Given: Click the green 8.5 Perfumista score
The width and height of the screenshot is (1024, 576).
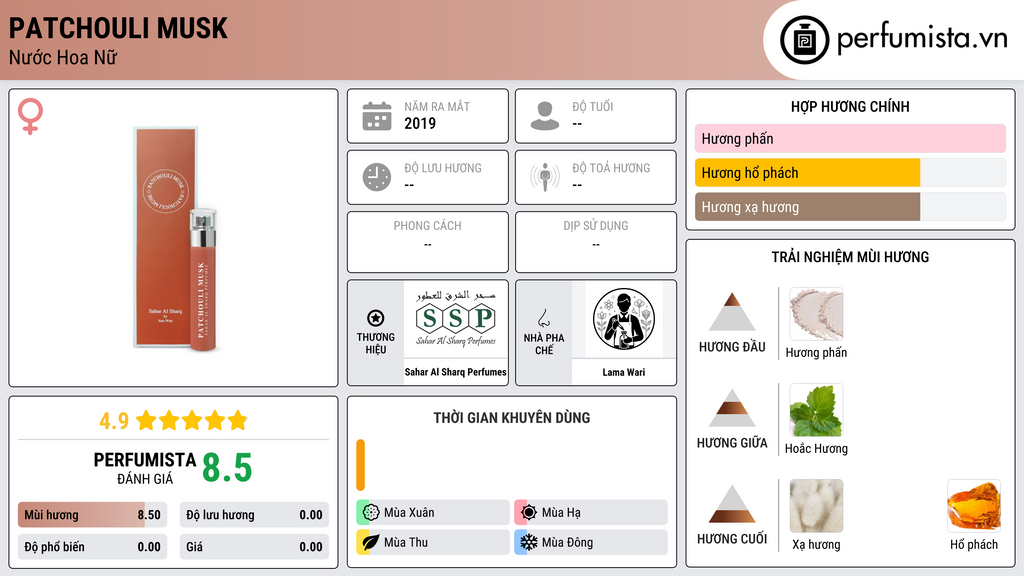Looking at the screenshot, I should [227, 468].
